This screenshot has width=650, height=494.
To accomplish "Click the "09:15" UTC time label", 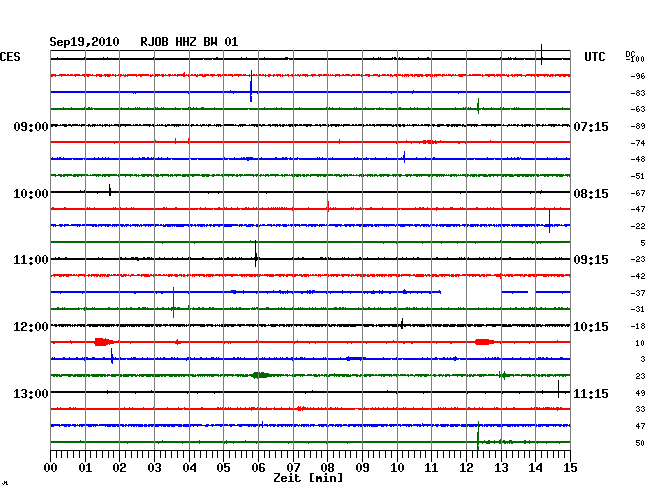I will pos(591,260).
